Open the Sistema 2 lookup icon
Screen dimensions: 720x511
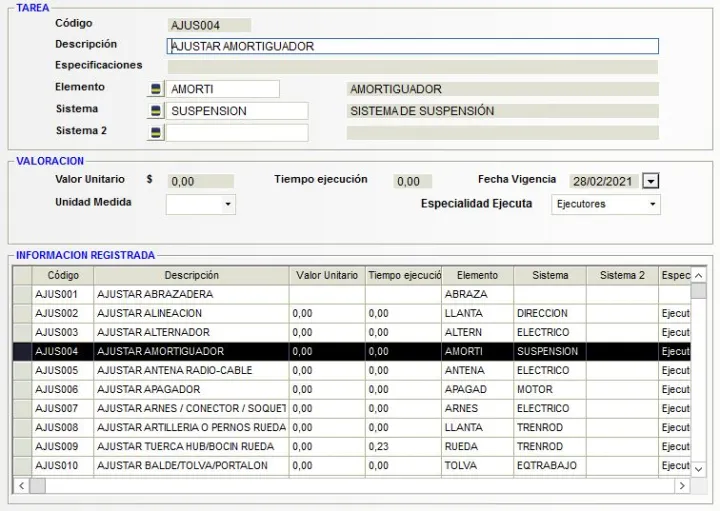coord(155,132)
